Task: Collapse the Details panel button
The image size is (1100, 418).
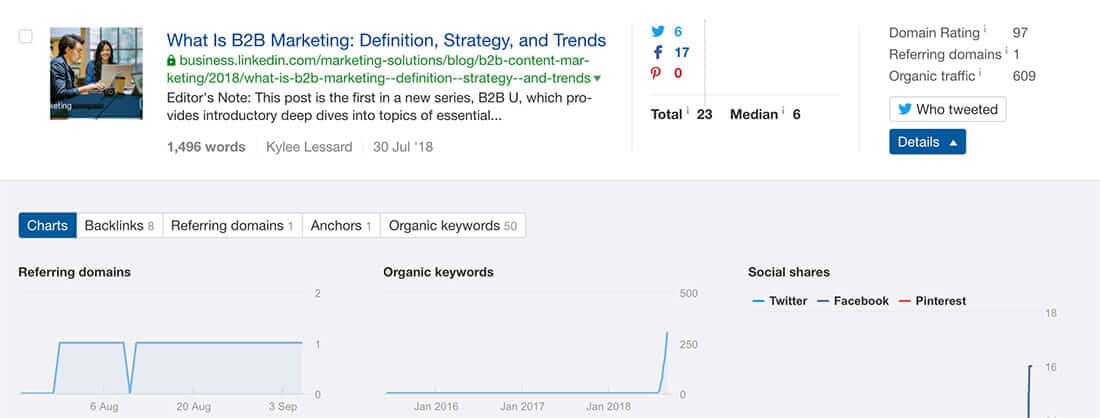Action: click(927, 142)
